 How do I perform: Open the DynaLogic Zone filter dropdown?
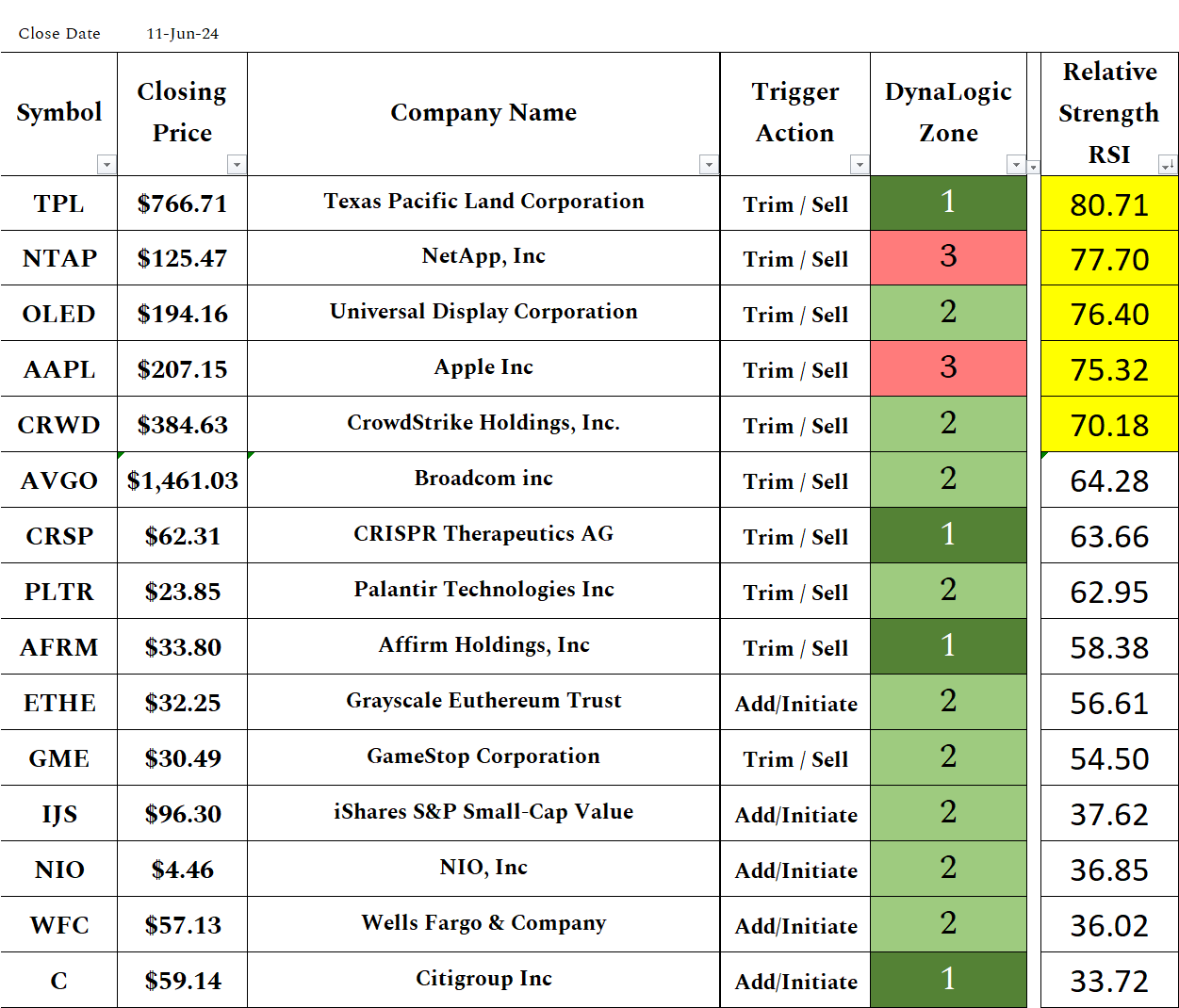pyautogui.click(x=1017, y=165)
